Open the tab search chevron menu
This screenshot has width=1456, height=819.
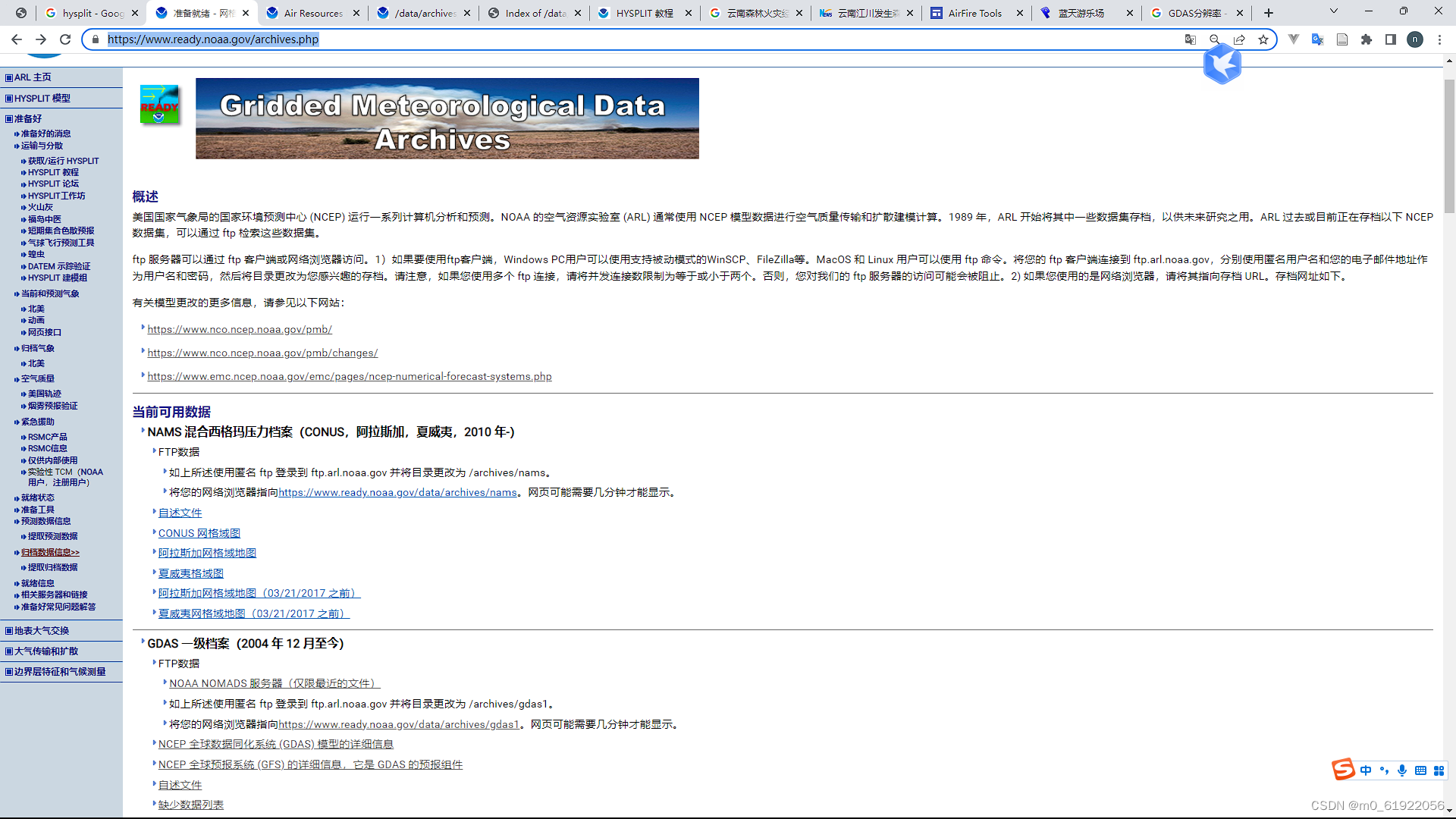click(x=1333, y=11)
